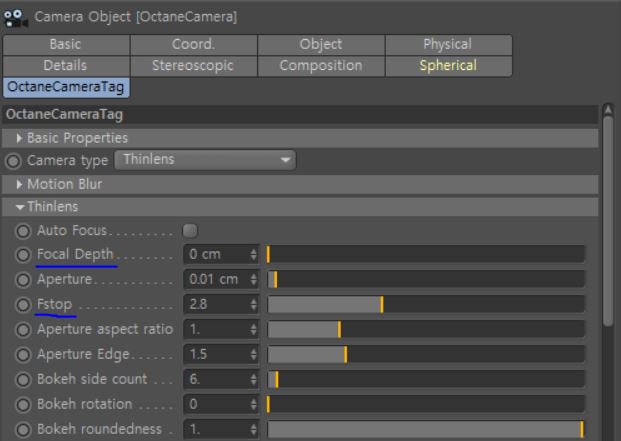The width and height of the screenshot is (621, 441).
Task: Open the Camera type dropdown
Action: [x=205, y=160]
